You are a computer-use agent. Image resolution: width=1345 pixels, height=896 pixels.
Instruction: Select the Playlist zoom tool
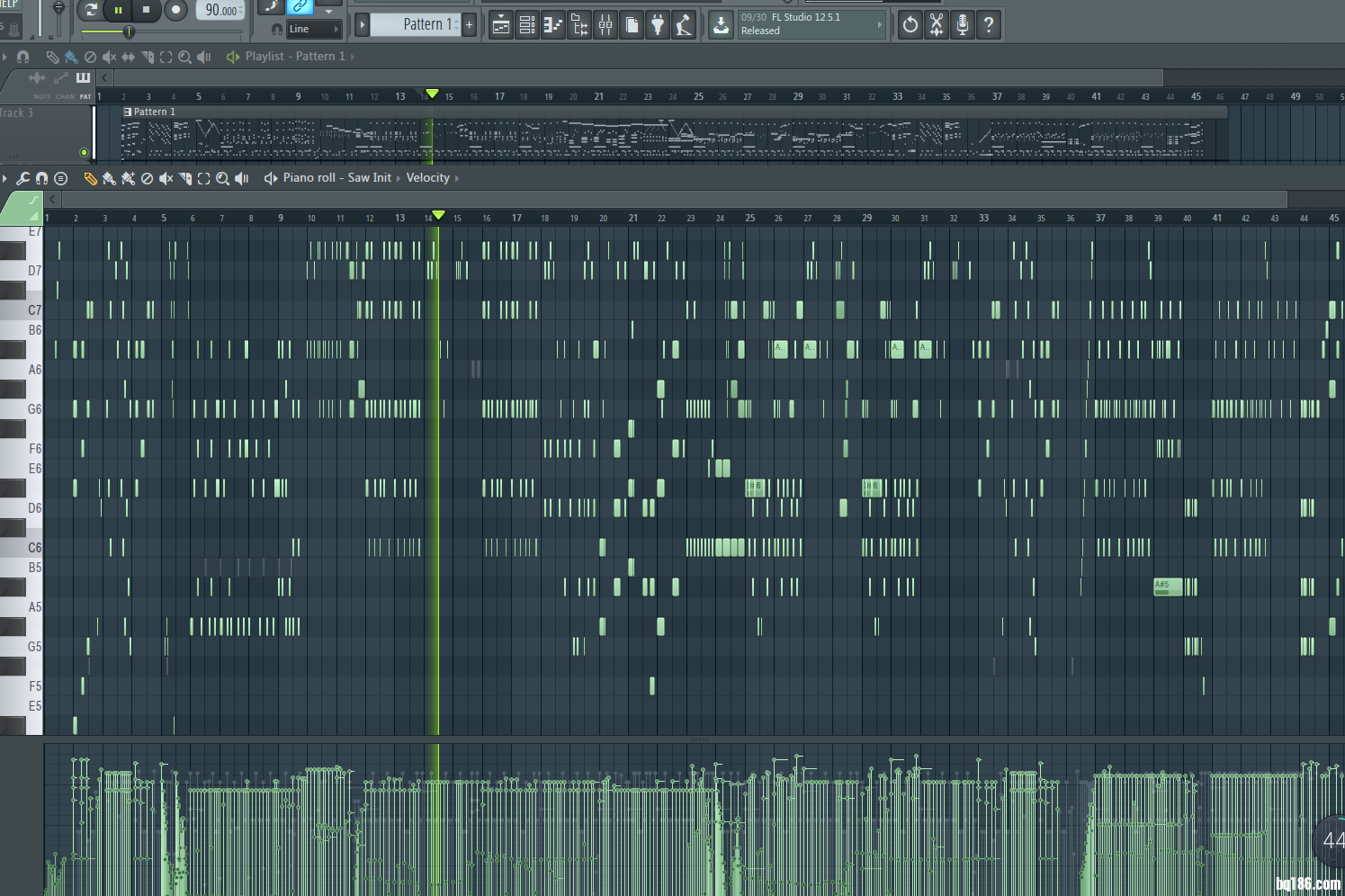click(x=184, y=57)
